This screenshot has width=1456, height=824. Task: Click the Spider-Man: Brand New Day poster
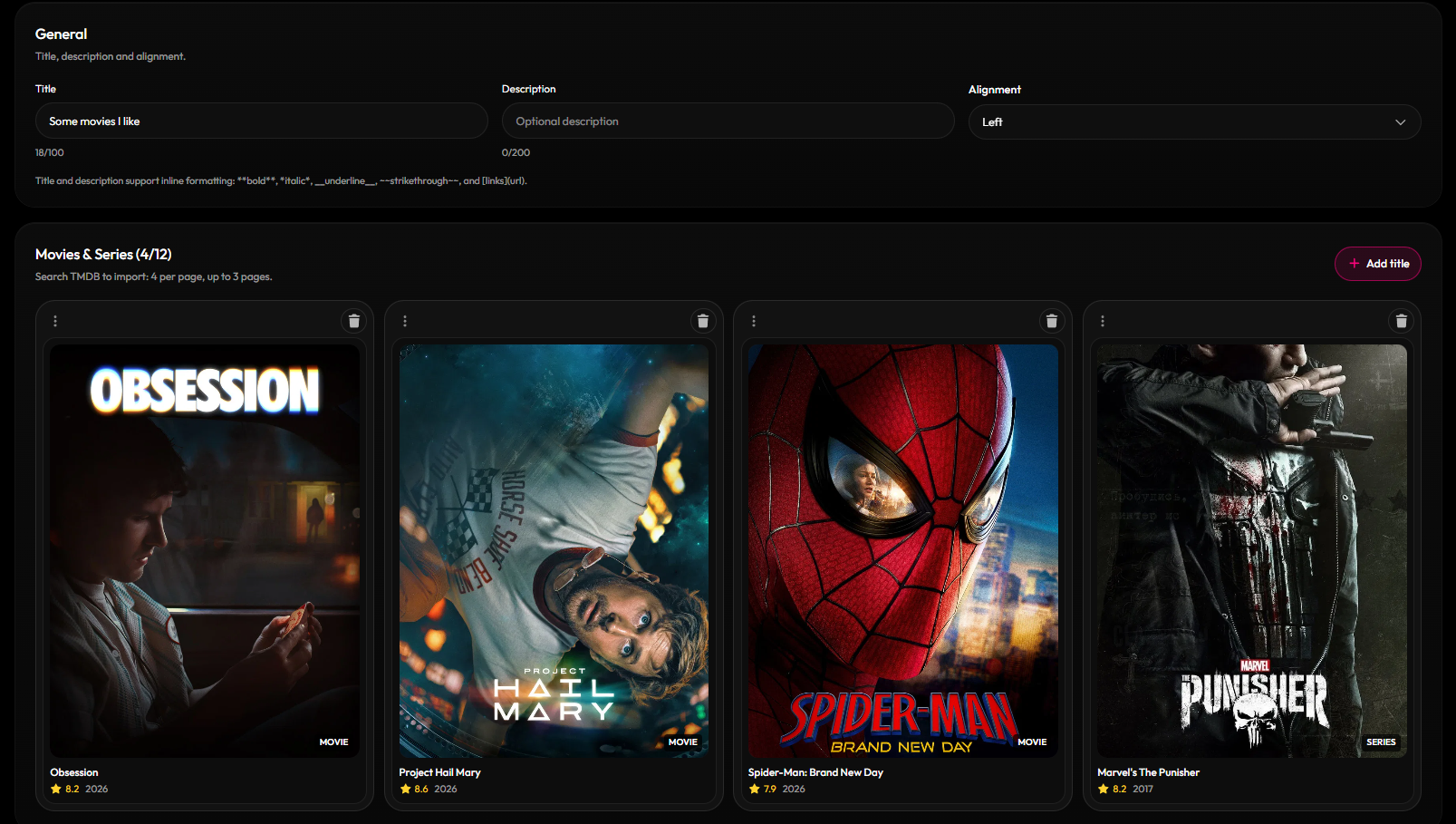pyautogui.click(x=902, y=550)
